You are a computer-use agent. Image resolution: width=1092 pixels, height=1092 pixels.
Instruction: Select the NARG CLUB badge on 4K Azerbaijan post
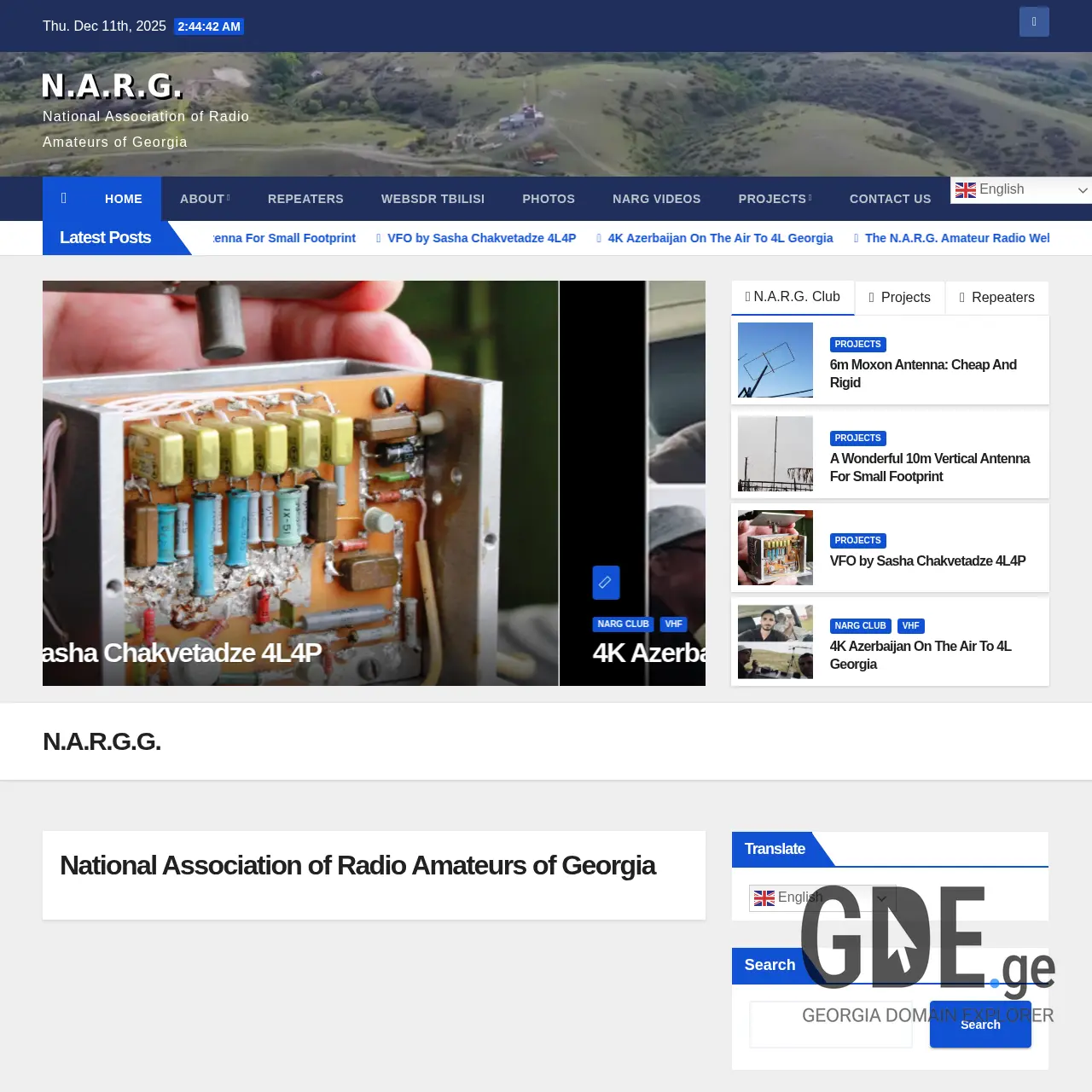click(860, 625)
